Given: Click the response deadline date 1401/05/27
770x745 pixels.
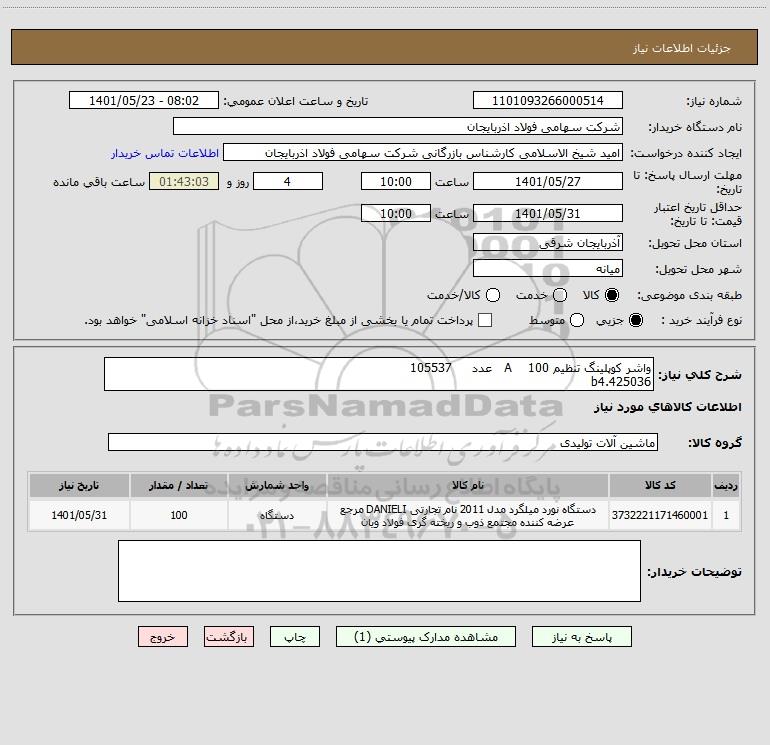Looking at the screenshot, I should tap(548, 181).
